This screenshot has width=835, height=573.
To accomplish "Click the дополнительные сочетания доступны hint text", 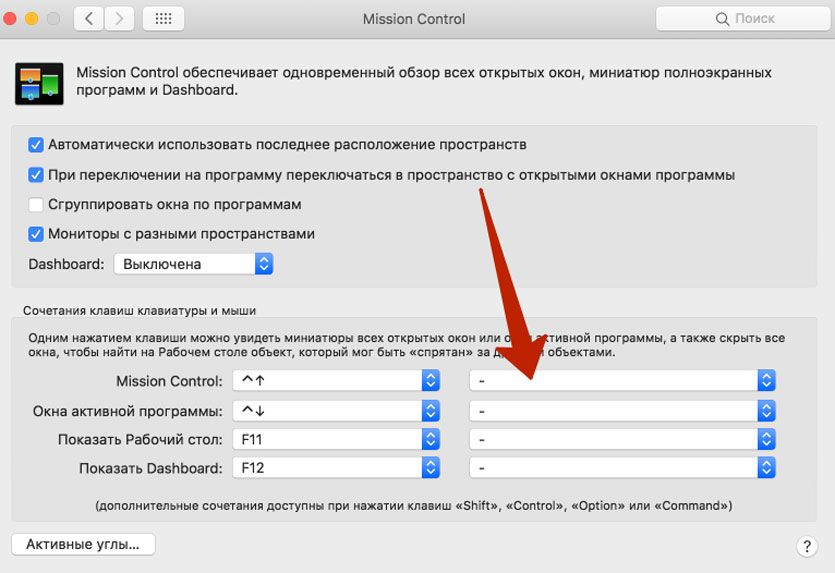I will point(414,505).
